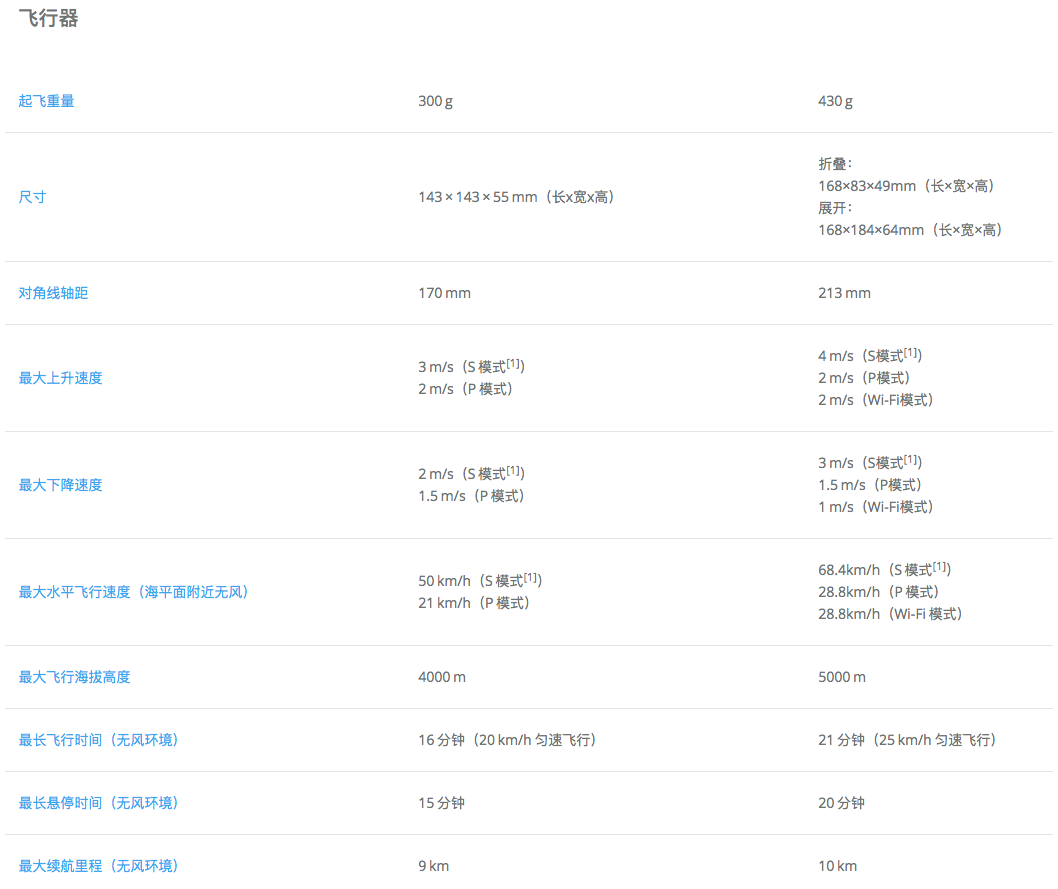The width and height of the screenshot is (1058, 889).
Task: Click footnote [1] in 最大下降速度 row after 3 m/s
Action: [x=912, y=460]
